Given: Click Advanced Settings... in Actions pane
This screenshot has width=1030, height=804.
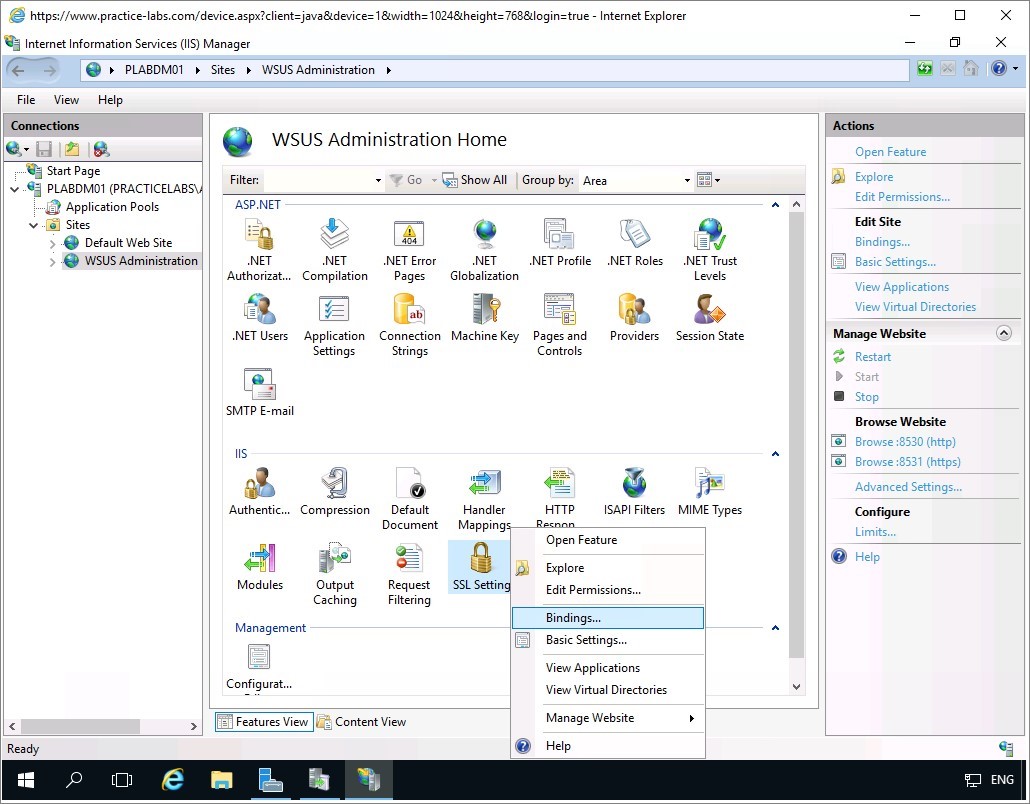Looking at the screenshot, I should tap(908, 487).
